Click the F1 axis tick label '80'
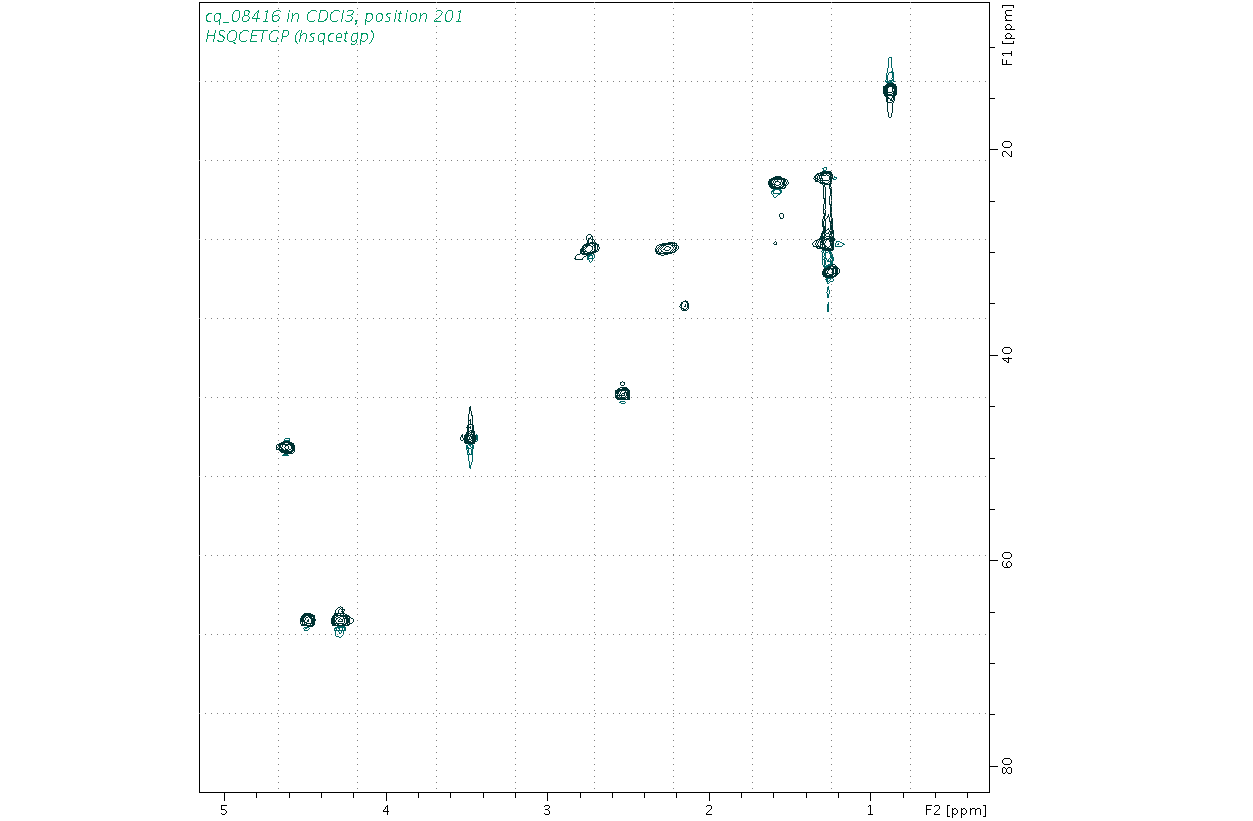Screen dimensions: 1253x821 (1008, 766)
